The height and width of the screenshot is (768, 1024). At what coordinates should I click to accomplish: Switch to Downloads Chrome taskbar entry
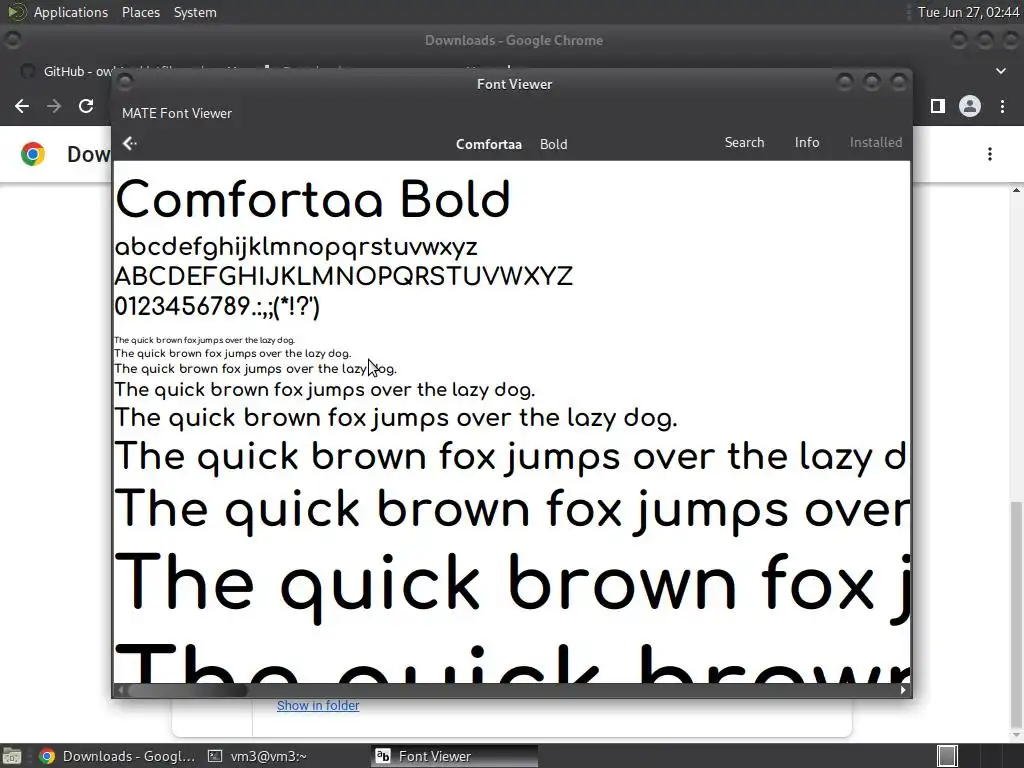[118, 756]
